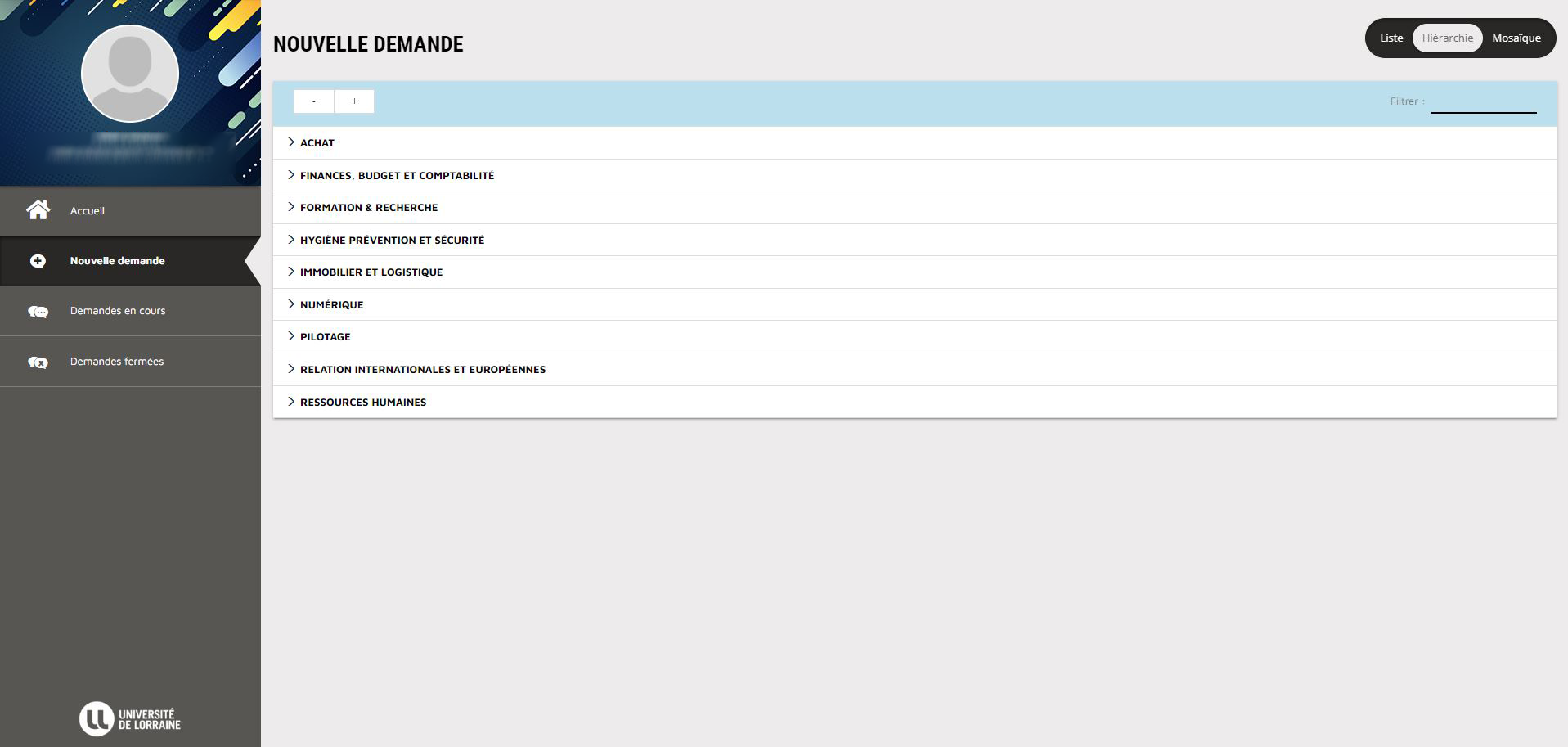Click the Accueil home icon

38,210
